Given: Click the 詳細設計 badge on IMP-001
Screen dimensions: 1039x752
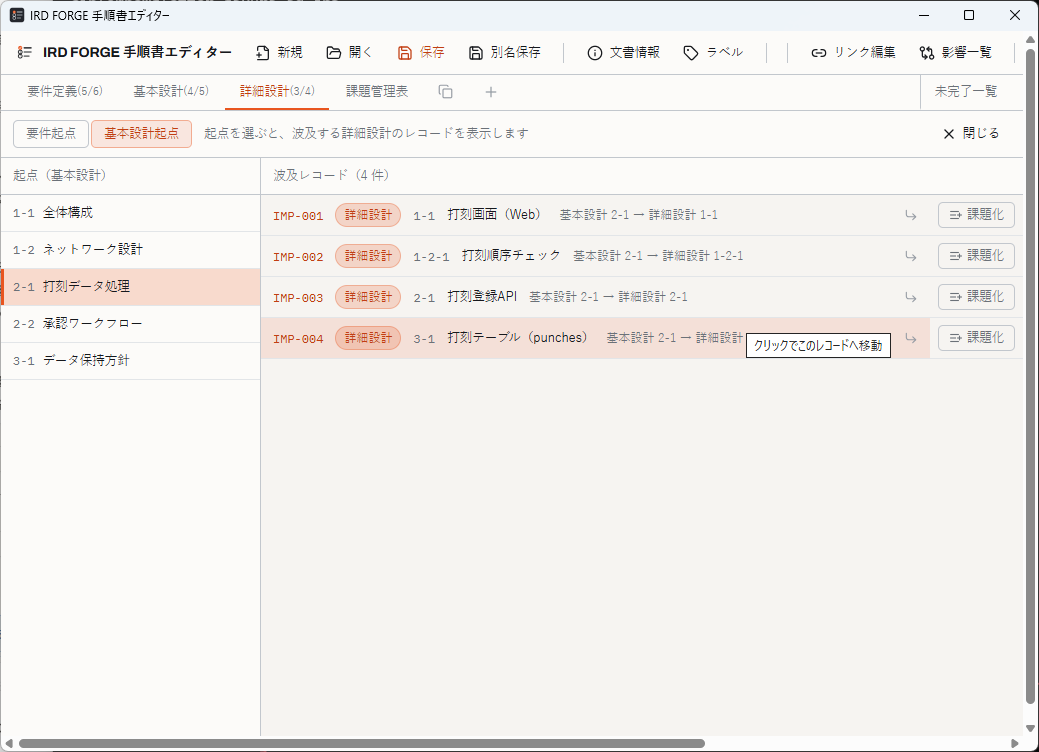Looking at the screenshot, I should point(368,215).
